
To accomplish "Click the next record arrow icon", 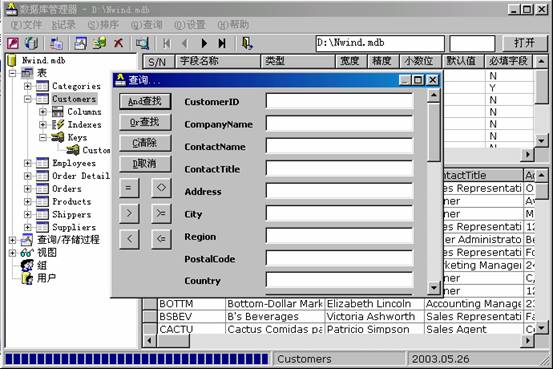I will 204,43.
